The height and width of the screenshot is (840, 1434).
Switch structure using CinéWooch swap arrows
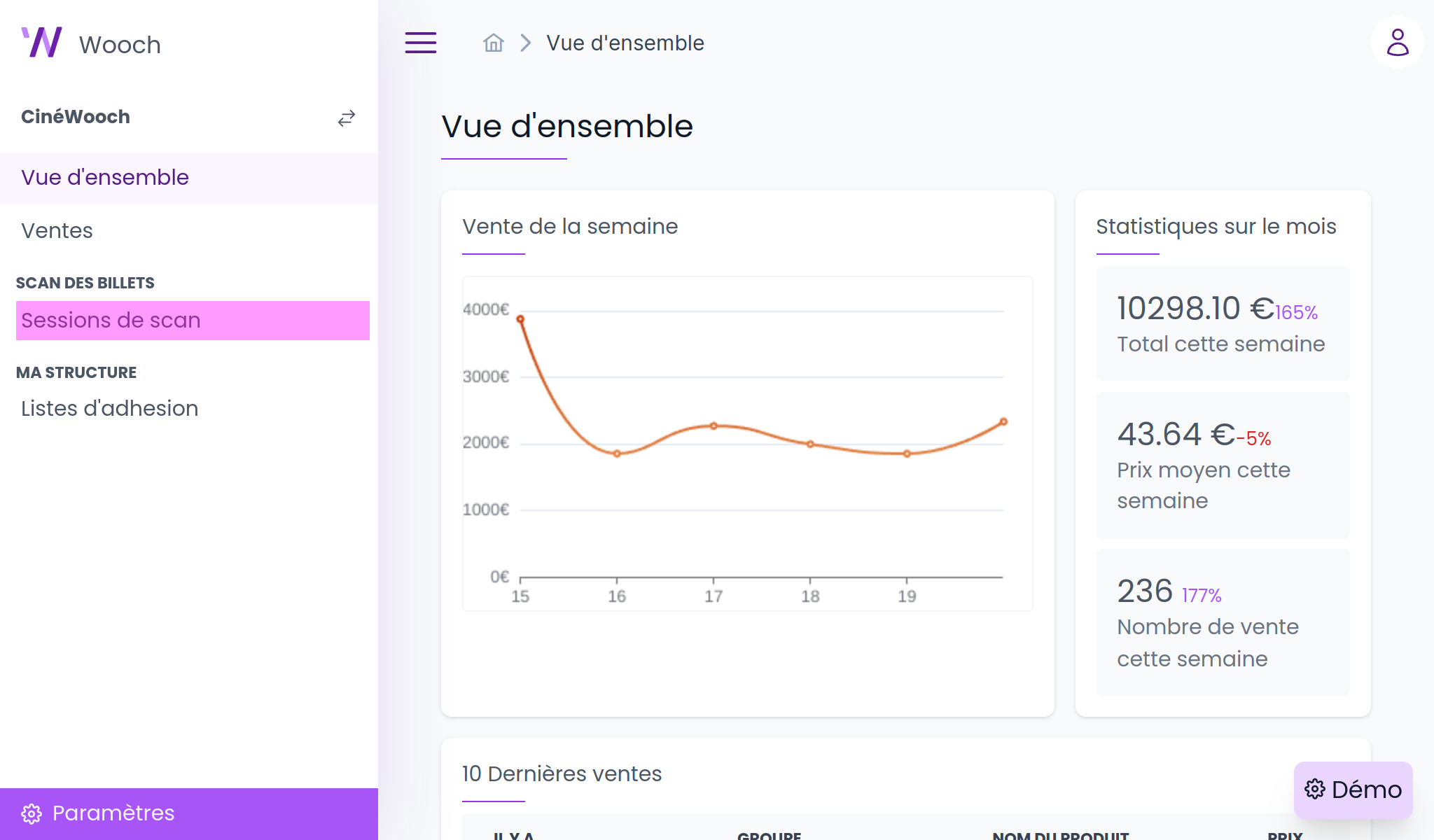pos(347,118)
